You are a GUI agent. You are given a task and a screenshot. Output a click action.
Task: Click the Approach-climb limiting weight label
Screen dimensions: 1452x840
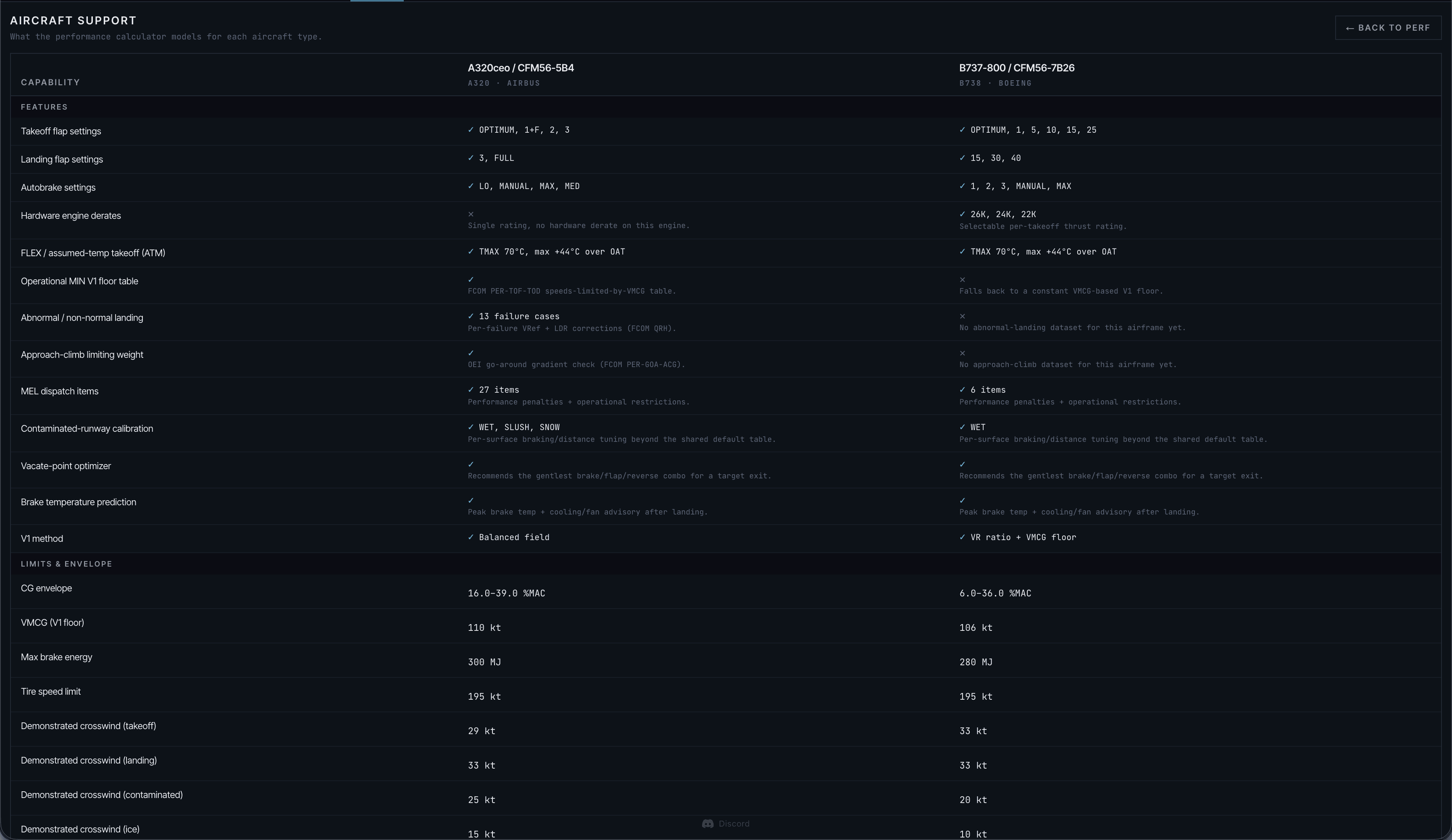point(82,355)
